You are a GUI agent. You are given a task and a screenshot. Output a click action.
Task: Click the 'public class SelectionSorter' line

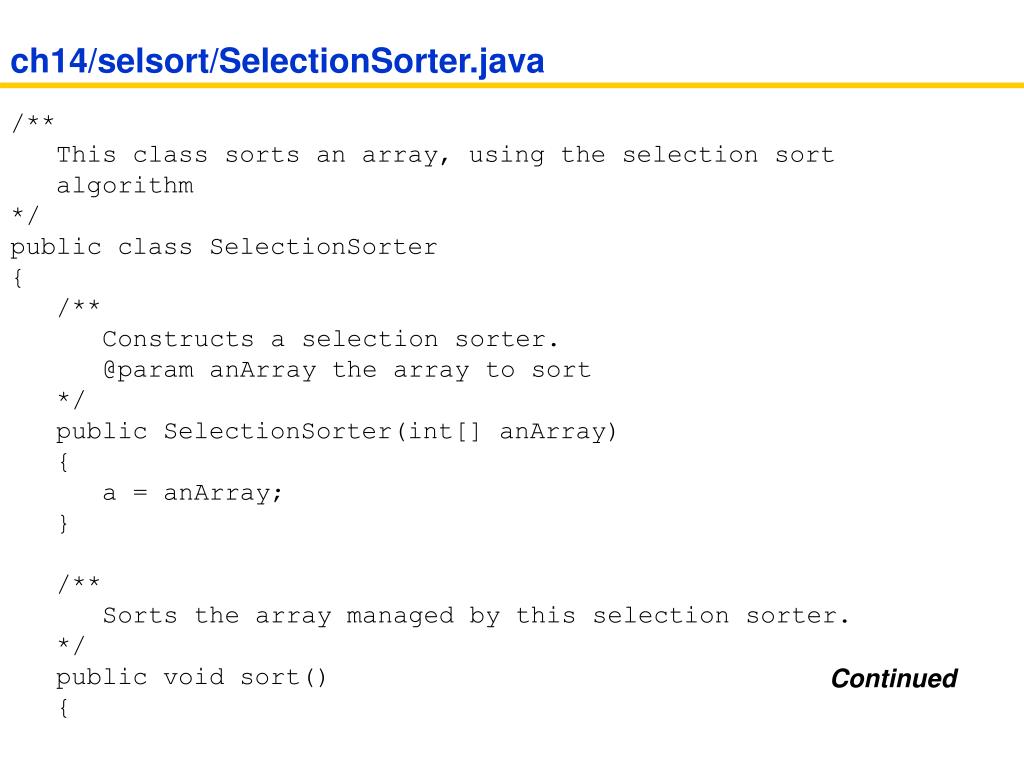(223, 247)
